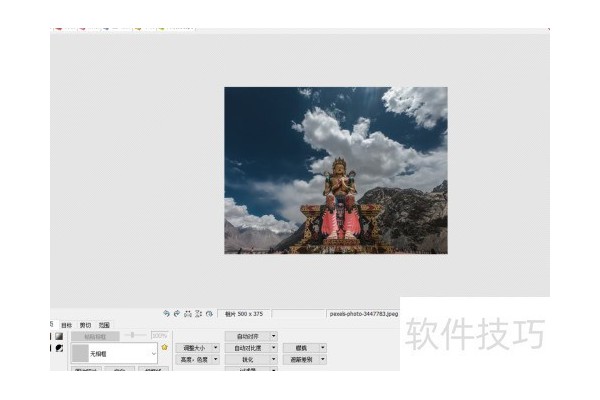Expand the arrow of button right of 锐化

click(323, 359)
